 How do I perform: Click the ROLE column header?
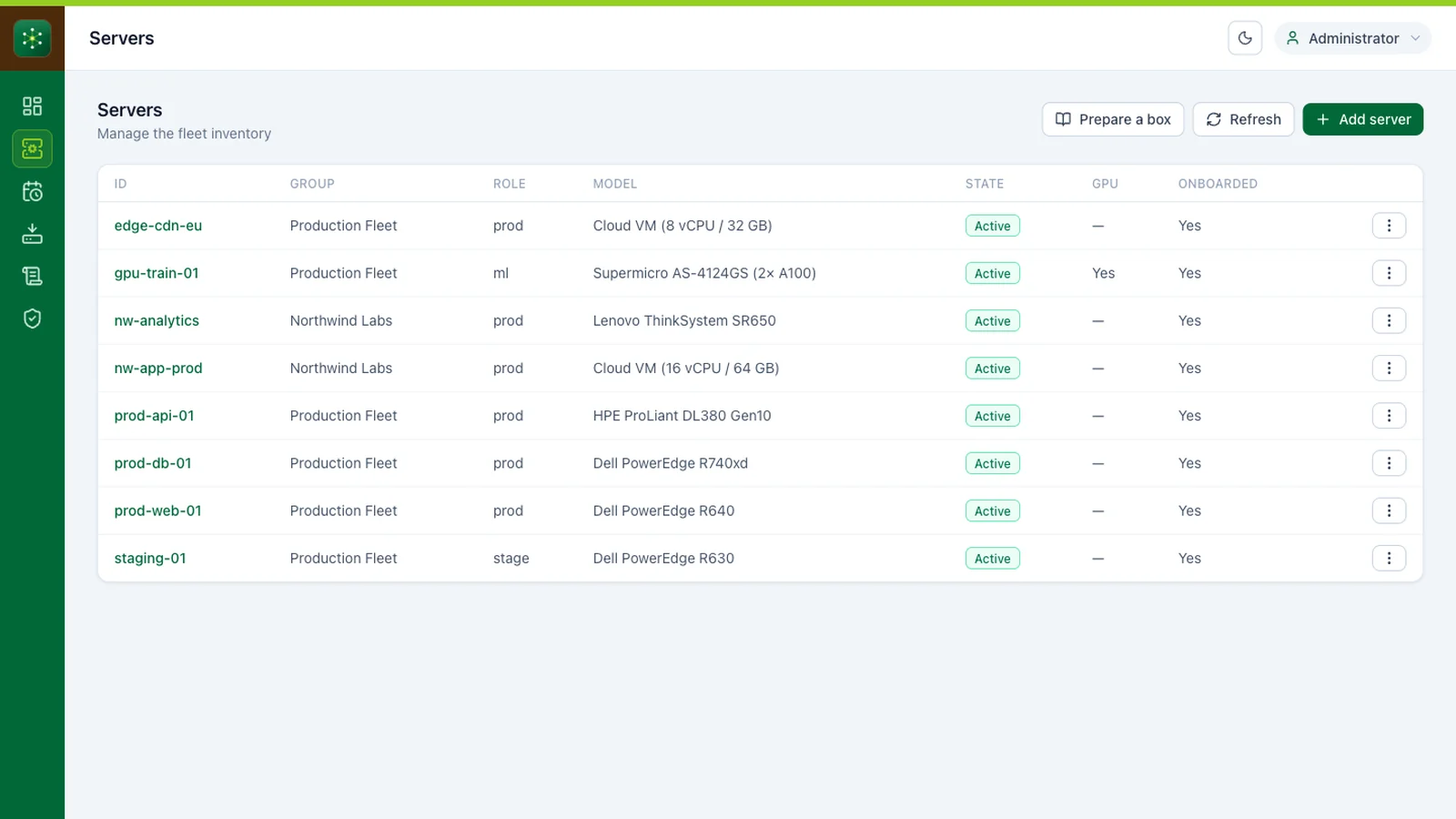click(510, 184)
